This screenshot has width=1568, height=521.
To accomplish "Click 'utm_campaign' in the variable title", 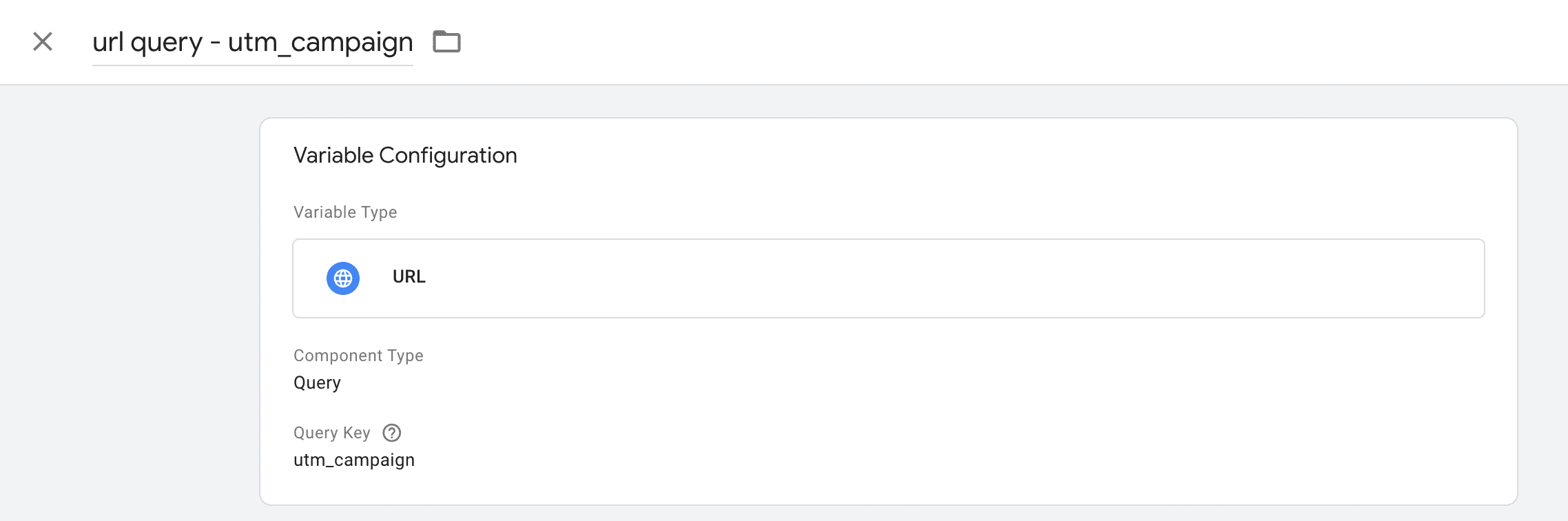I will click(x=320, y=43).
